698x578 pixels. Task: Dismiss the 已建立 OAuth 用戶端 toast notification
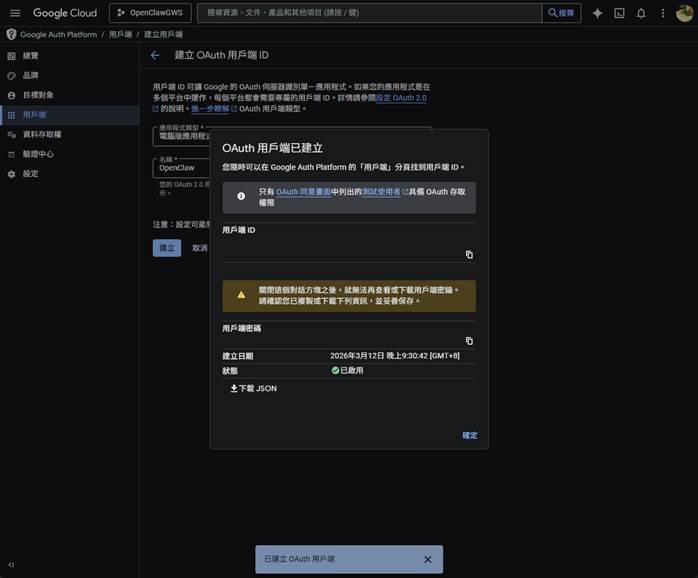428,559
